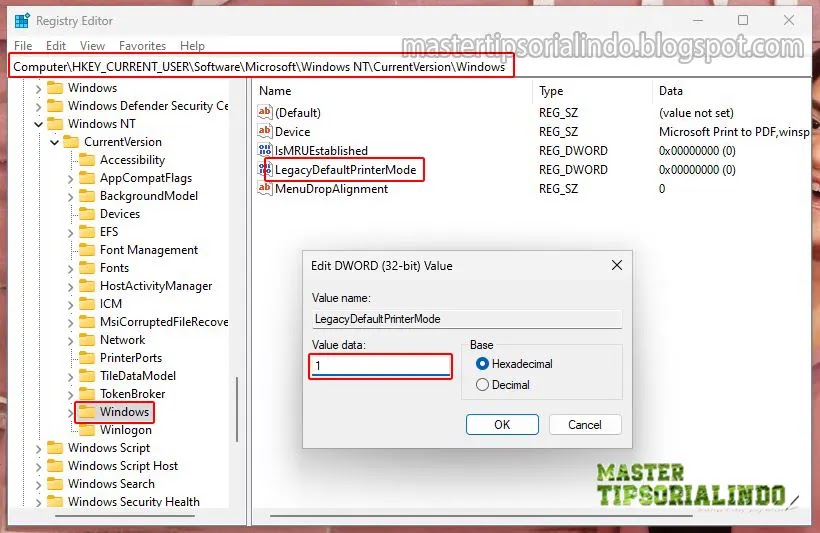Click the Accessibility folder icon
The image size is (820, 533).
(87, 160)
